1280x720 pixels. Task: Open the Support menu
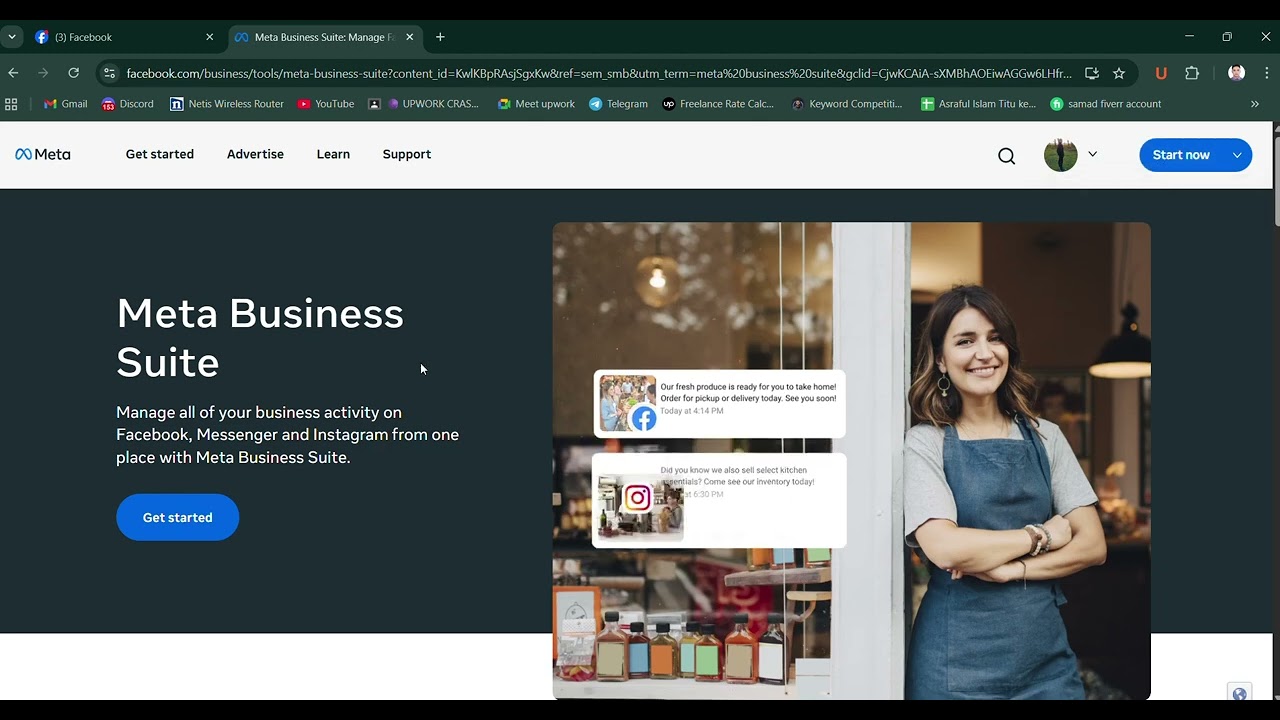[x=407, y=154]
